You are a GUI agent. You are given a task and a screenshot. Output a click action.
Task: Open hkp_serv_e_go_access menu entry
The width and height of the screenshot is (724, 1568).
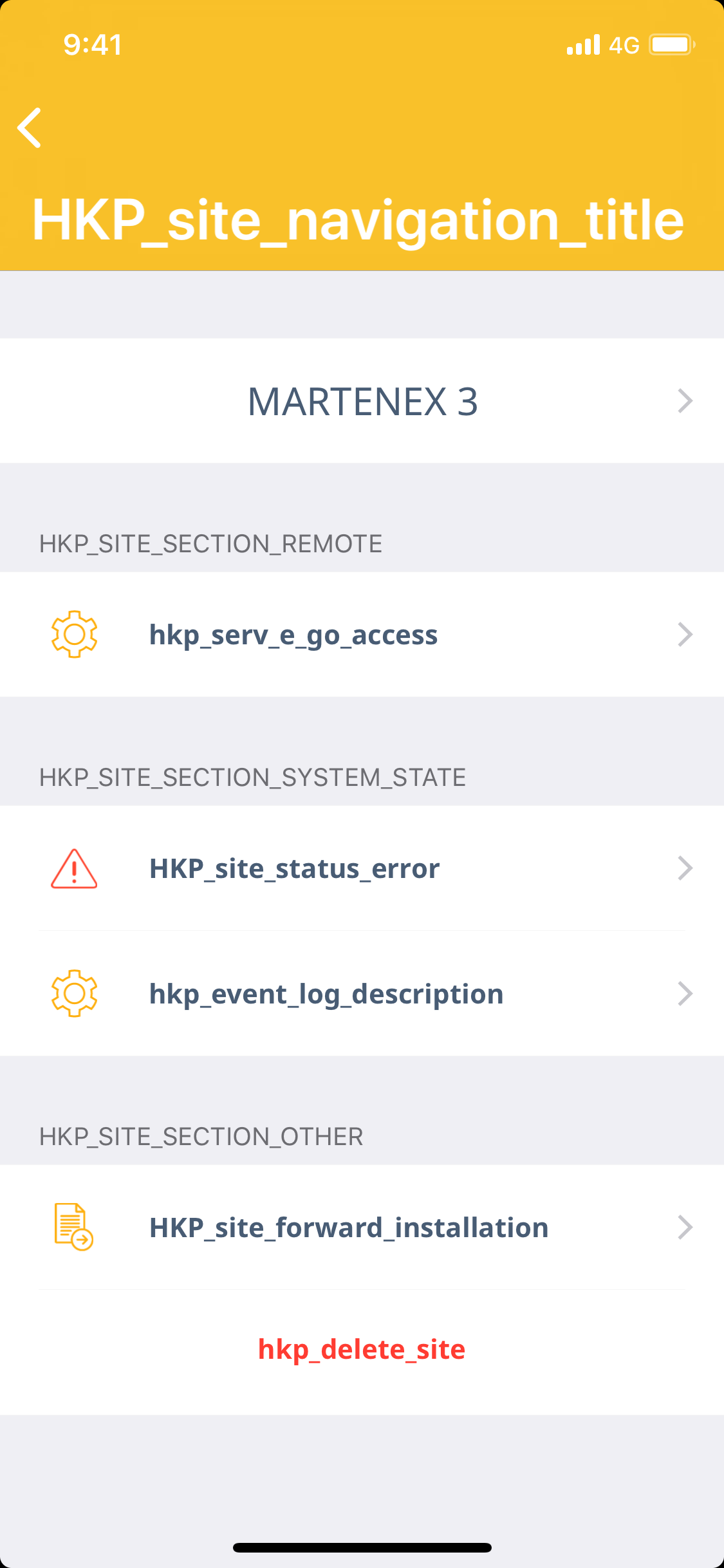pos(293,635)
